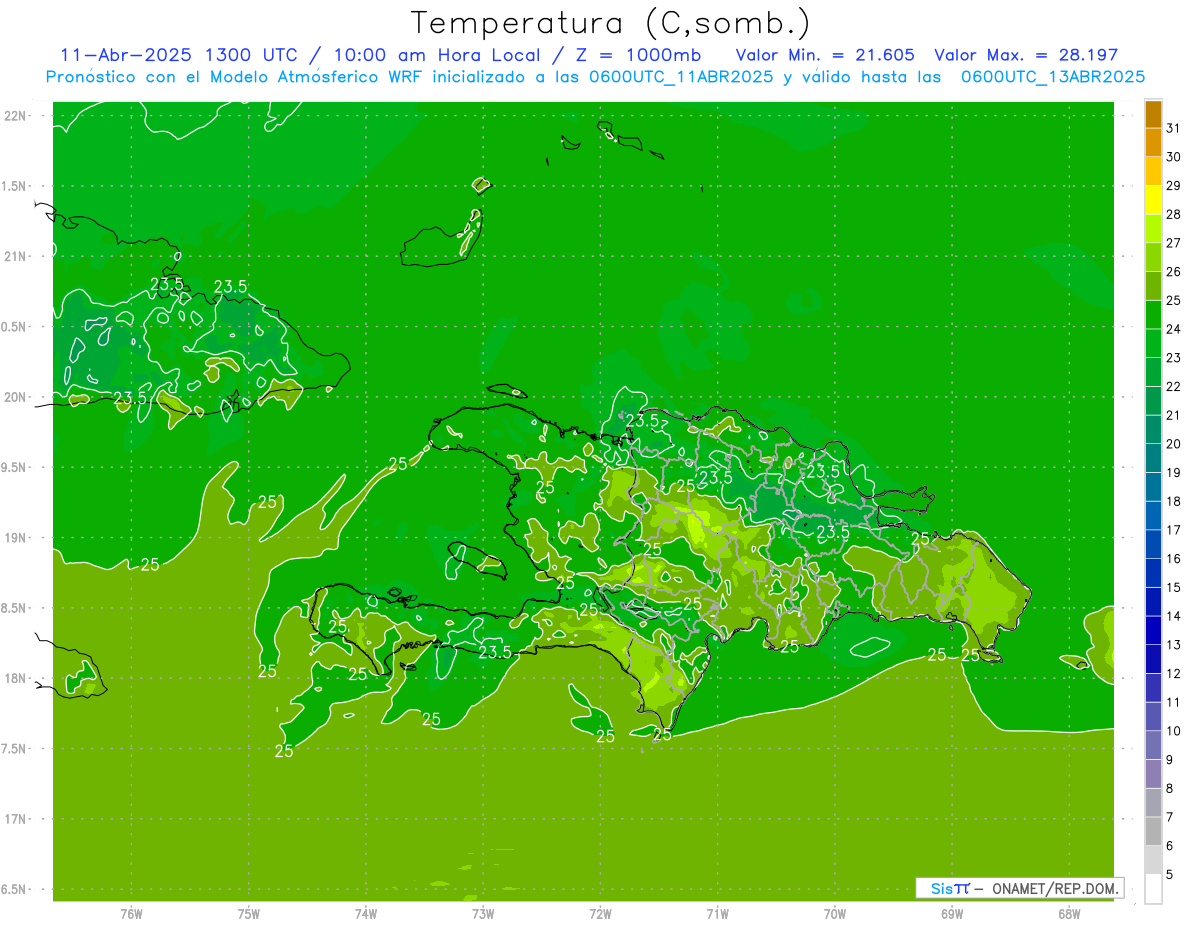Pick the amber legend segment between 29 and 30

pyautogui.click(x=1153, y=171)
